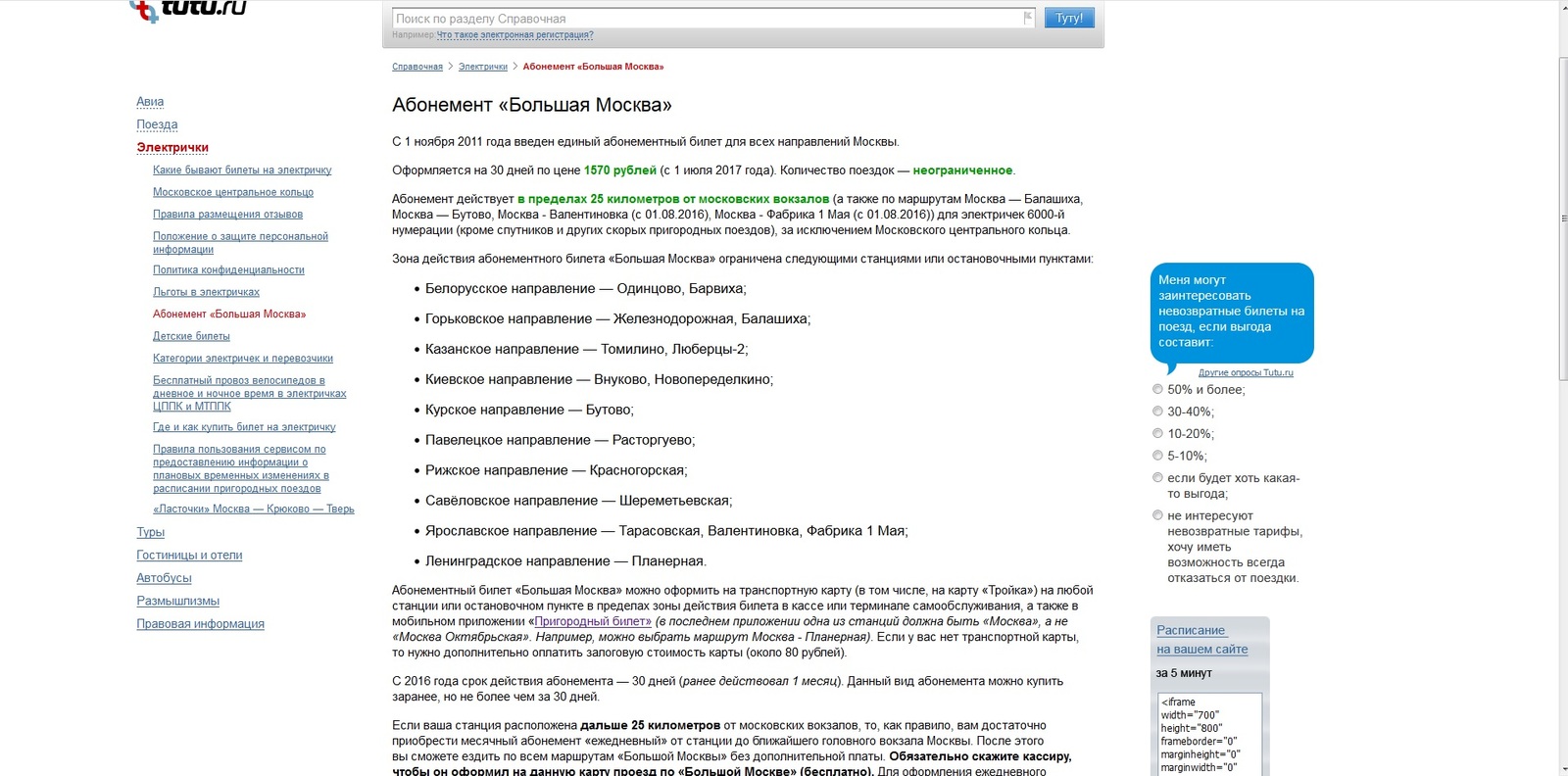Click the Курское направление list item

[529, 411]
